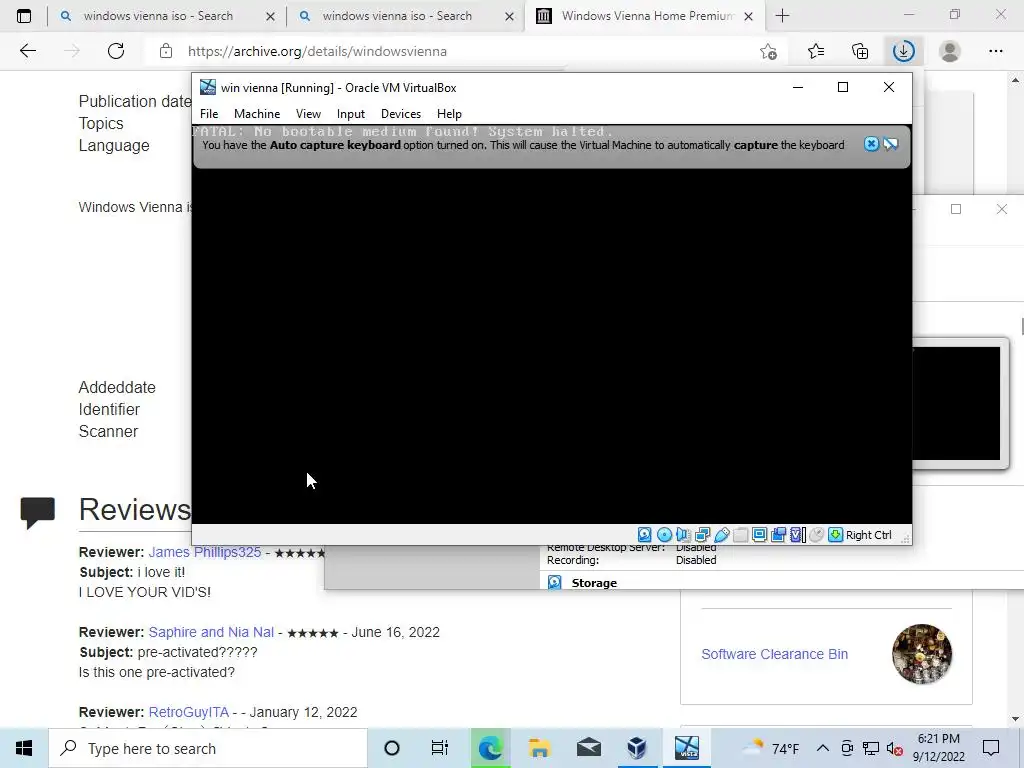Click the Right Ctrl host key label
The width and height of the screenshot is (1024, 768).
pyautogui.click(x=869, y=535)
